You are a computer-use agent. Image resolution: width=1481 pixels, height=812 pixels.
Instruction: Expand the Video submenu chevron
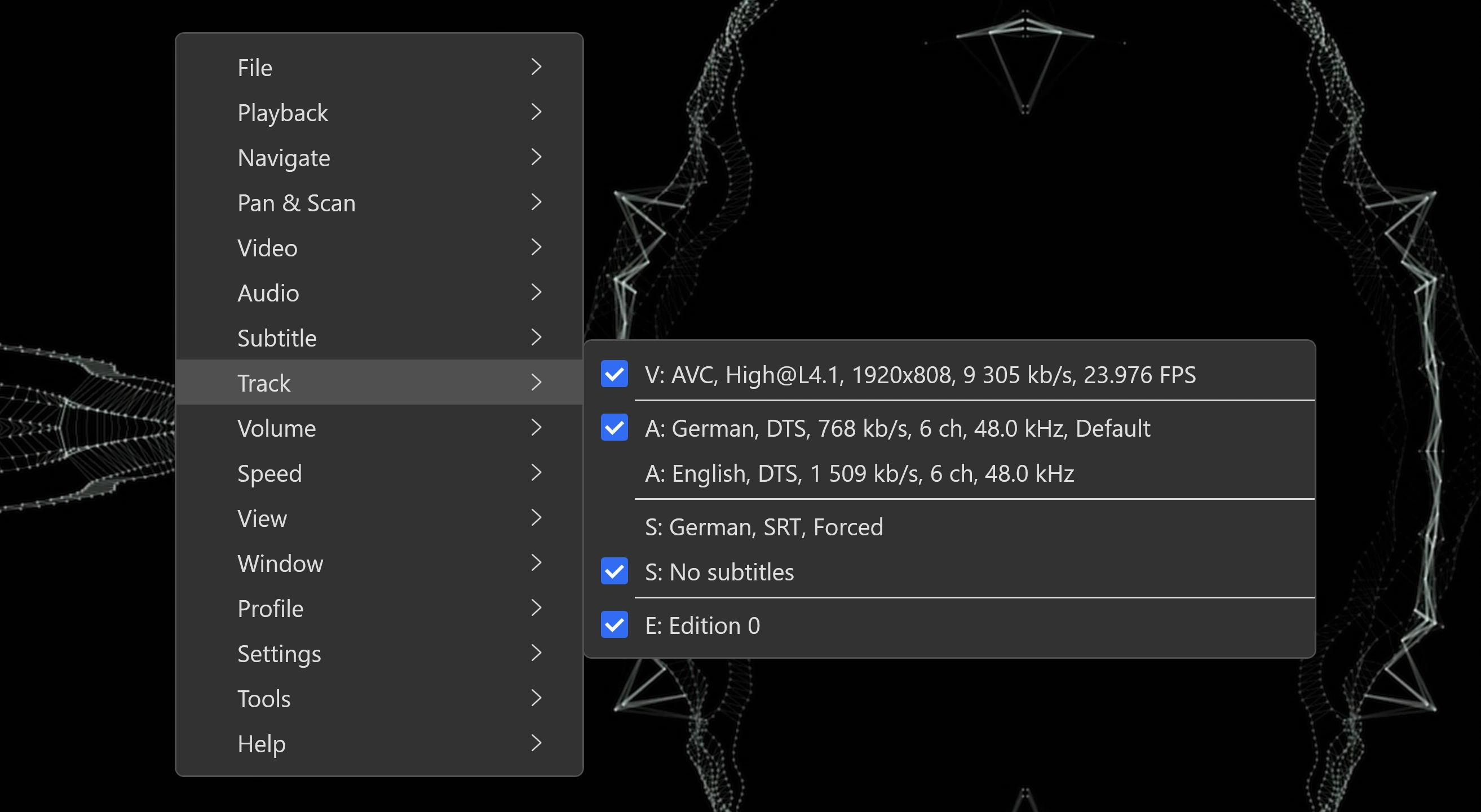click(536, 247)
